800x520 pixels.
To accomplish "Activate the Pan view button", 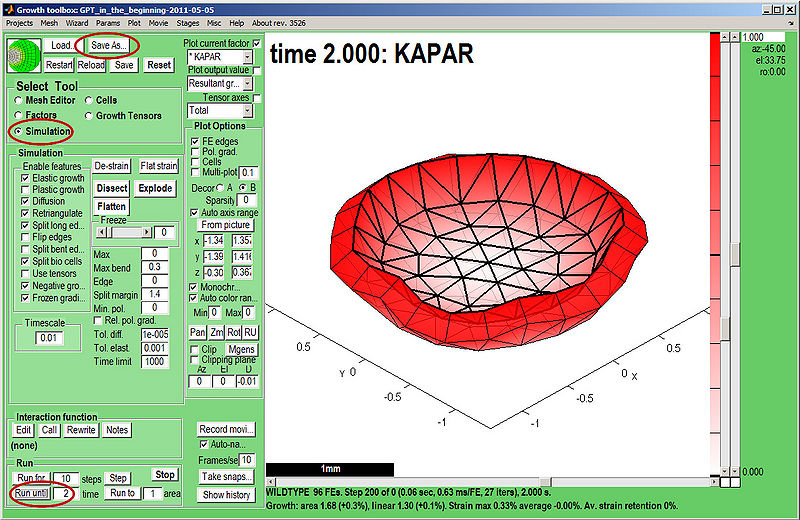I will [x=198, y=331].
